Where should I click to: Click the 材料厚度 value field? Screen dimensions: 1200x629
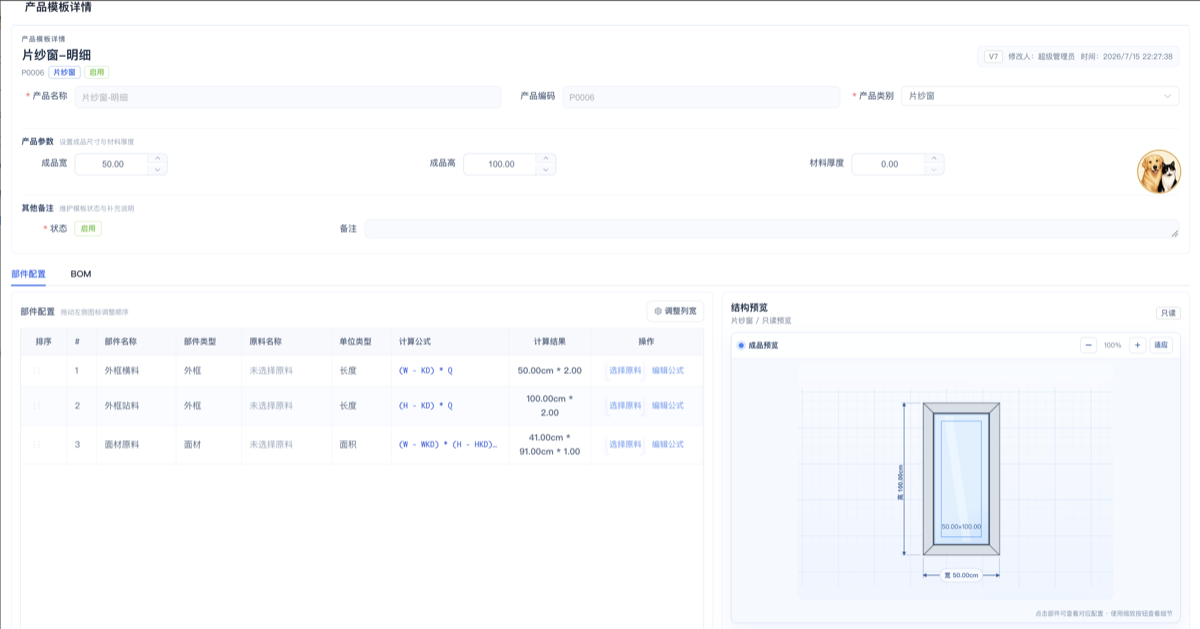coord(889,164)
